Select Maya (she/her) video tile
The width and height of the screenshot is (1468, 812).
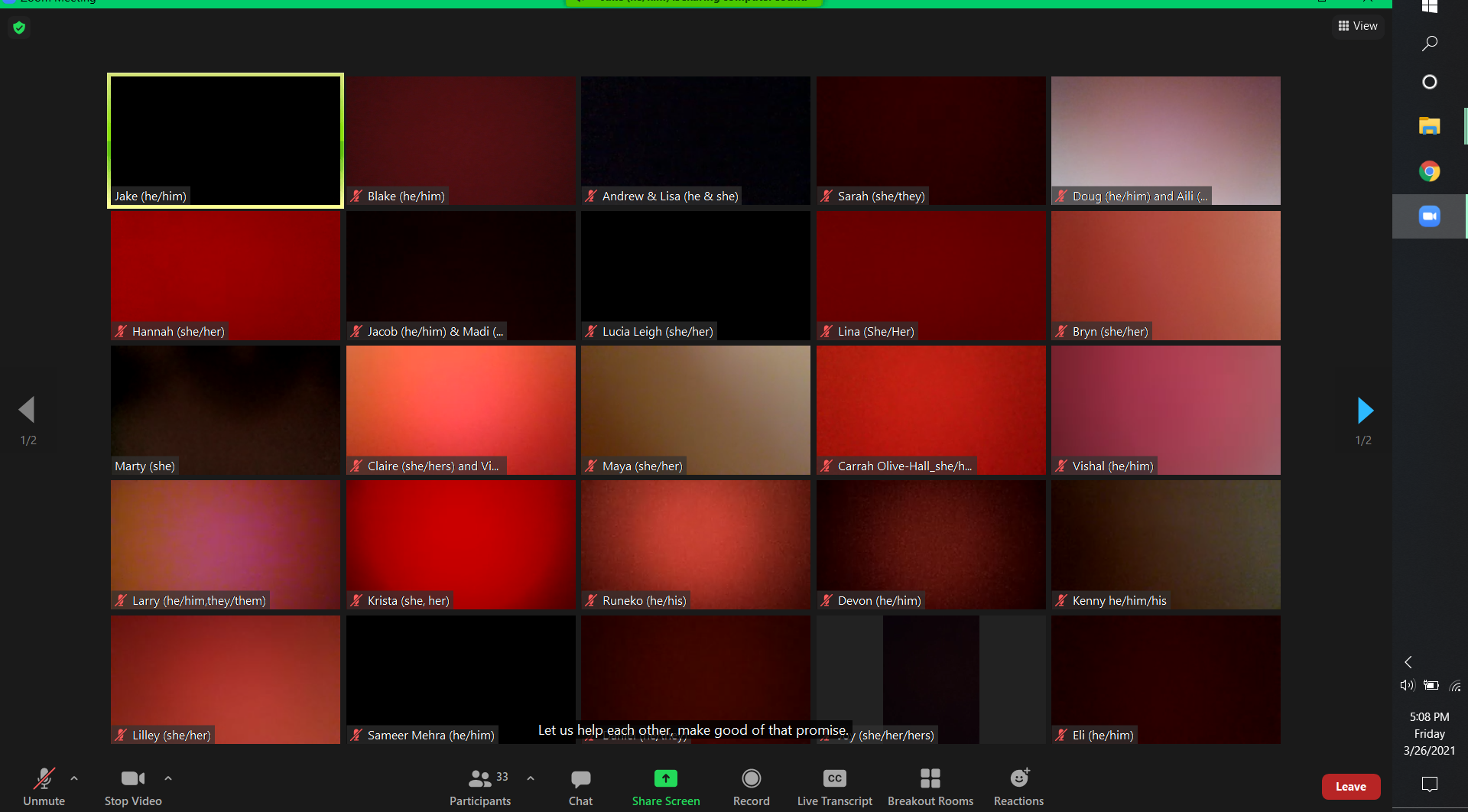696,410
